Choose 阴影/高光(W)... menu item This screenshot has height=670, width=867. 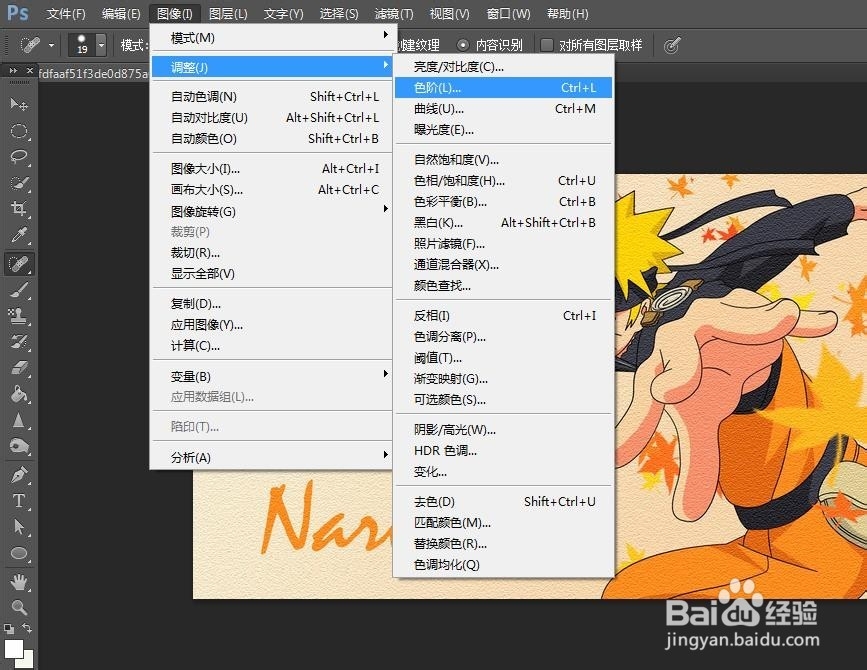pyautogui.click(x=504, y=430)
